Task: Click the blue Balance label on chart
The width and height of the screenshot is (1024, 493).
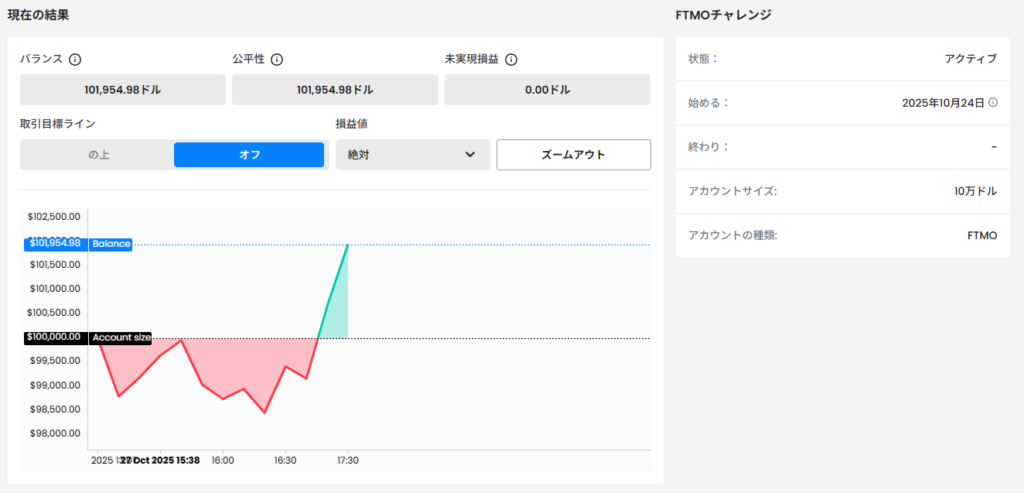Action: [x=111, y=244]
